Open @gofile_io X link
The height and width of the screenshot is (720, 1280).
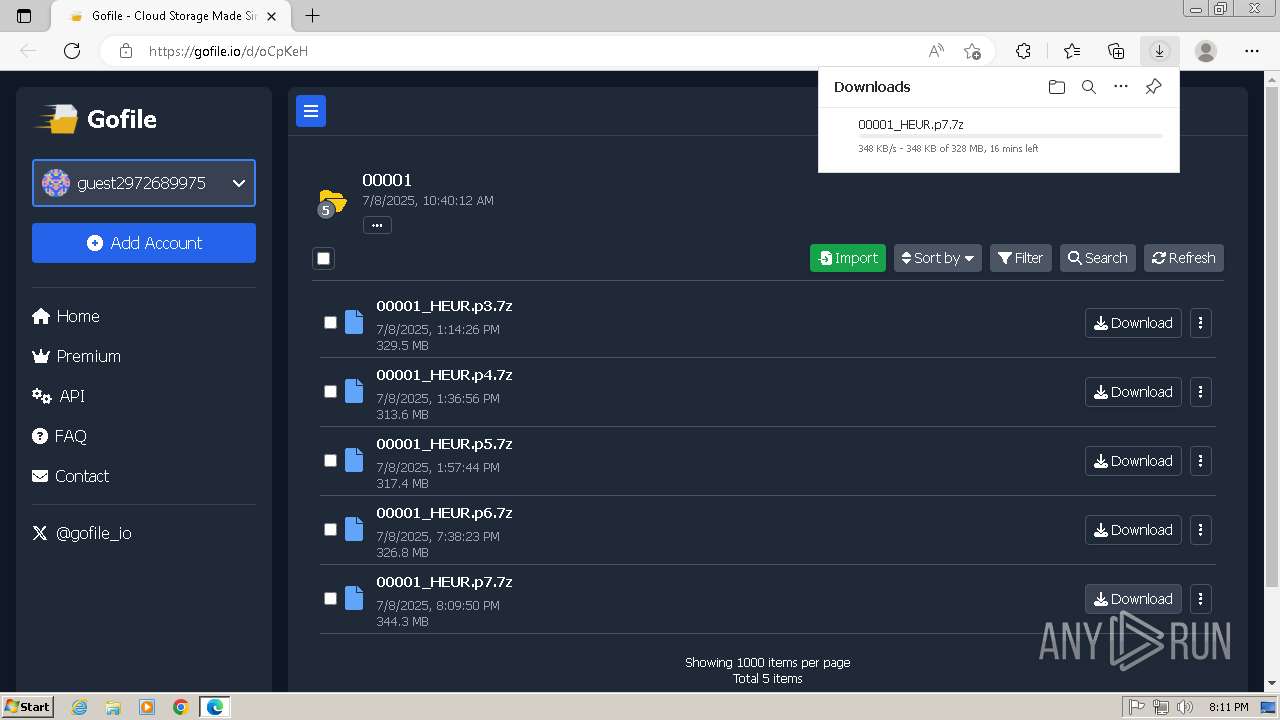pyautogui.click(x=82, y=533)
